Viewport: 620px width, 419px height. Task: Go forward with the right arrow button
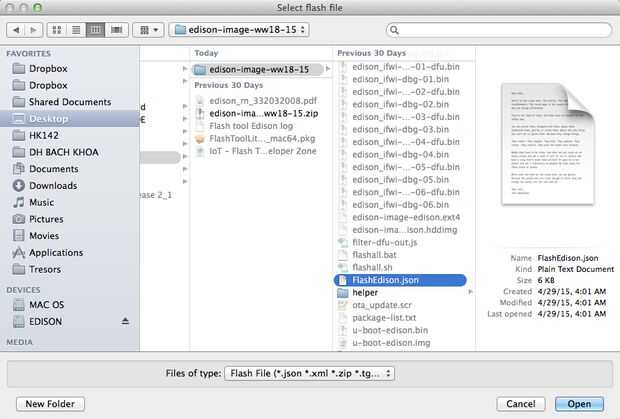click(34, 30)
